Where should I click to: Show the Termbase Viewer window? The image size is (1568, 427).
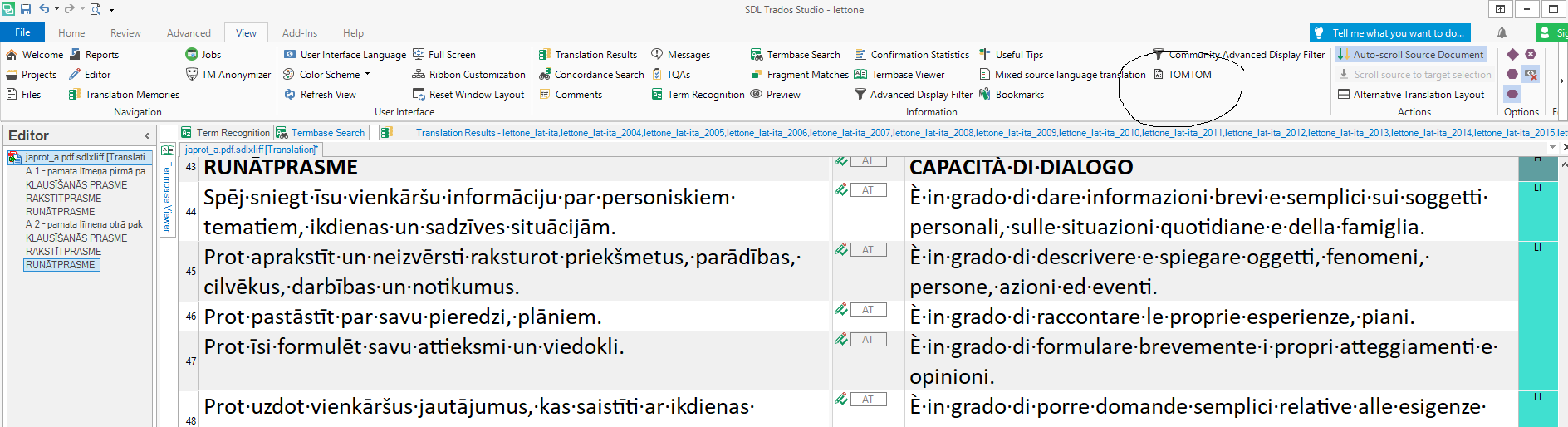click(x=907, y=75)
